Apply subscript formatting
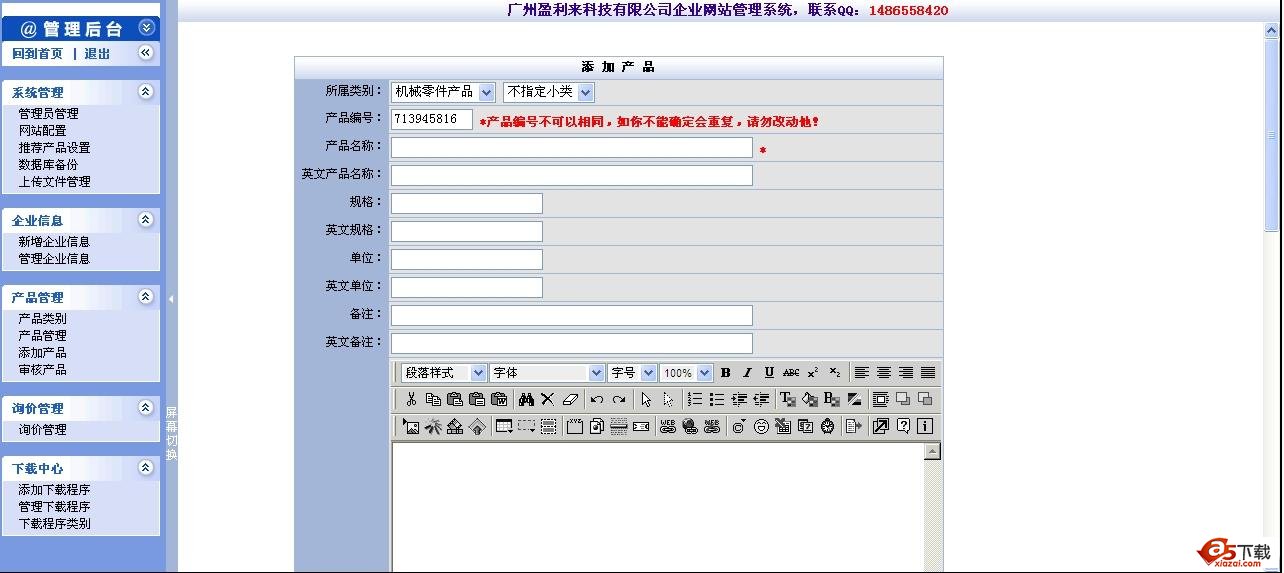This screenshot has height=573, width=1284. [835, 373]
